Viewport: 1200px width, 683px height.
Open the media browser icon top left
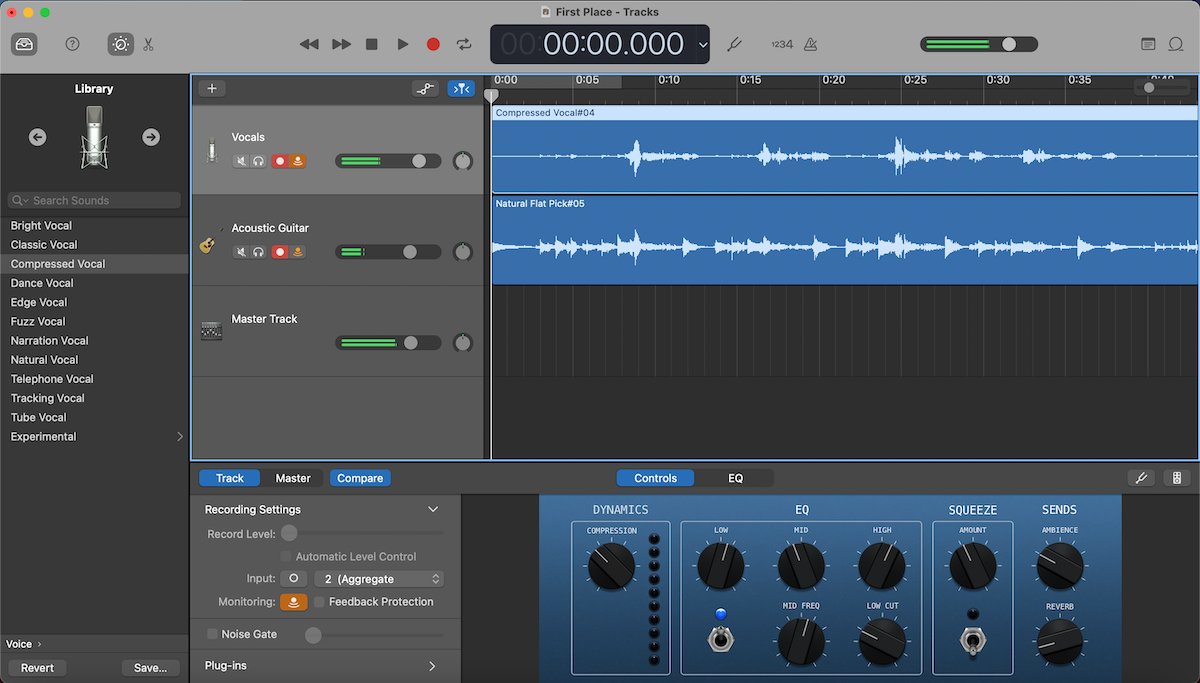(x=25, y=44)
